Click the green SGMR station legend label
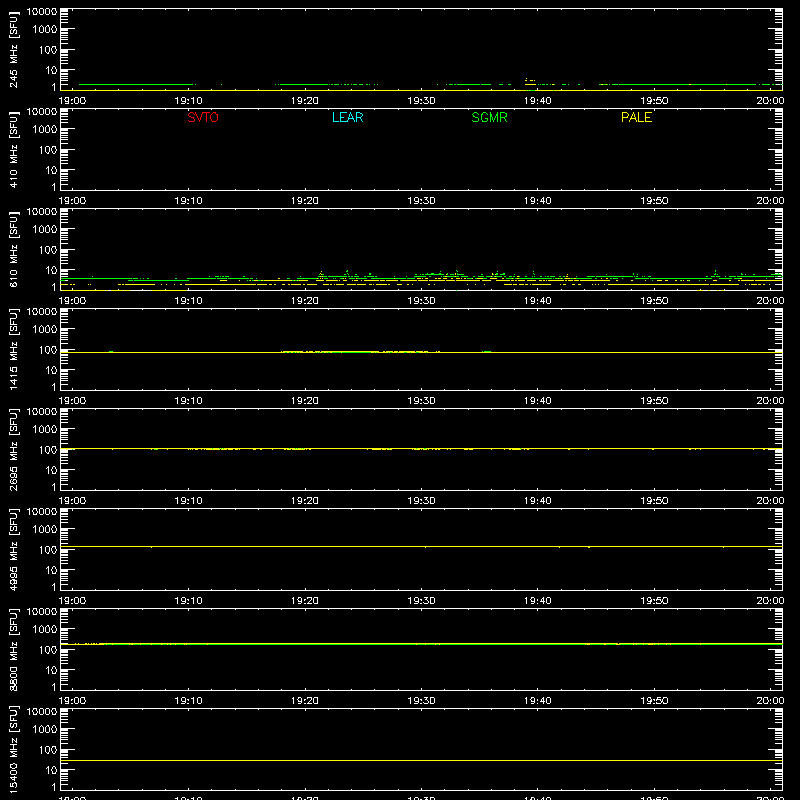 tap(489, 117)
